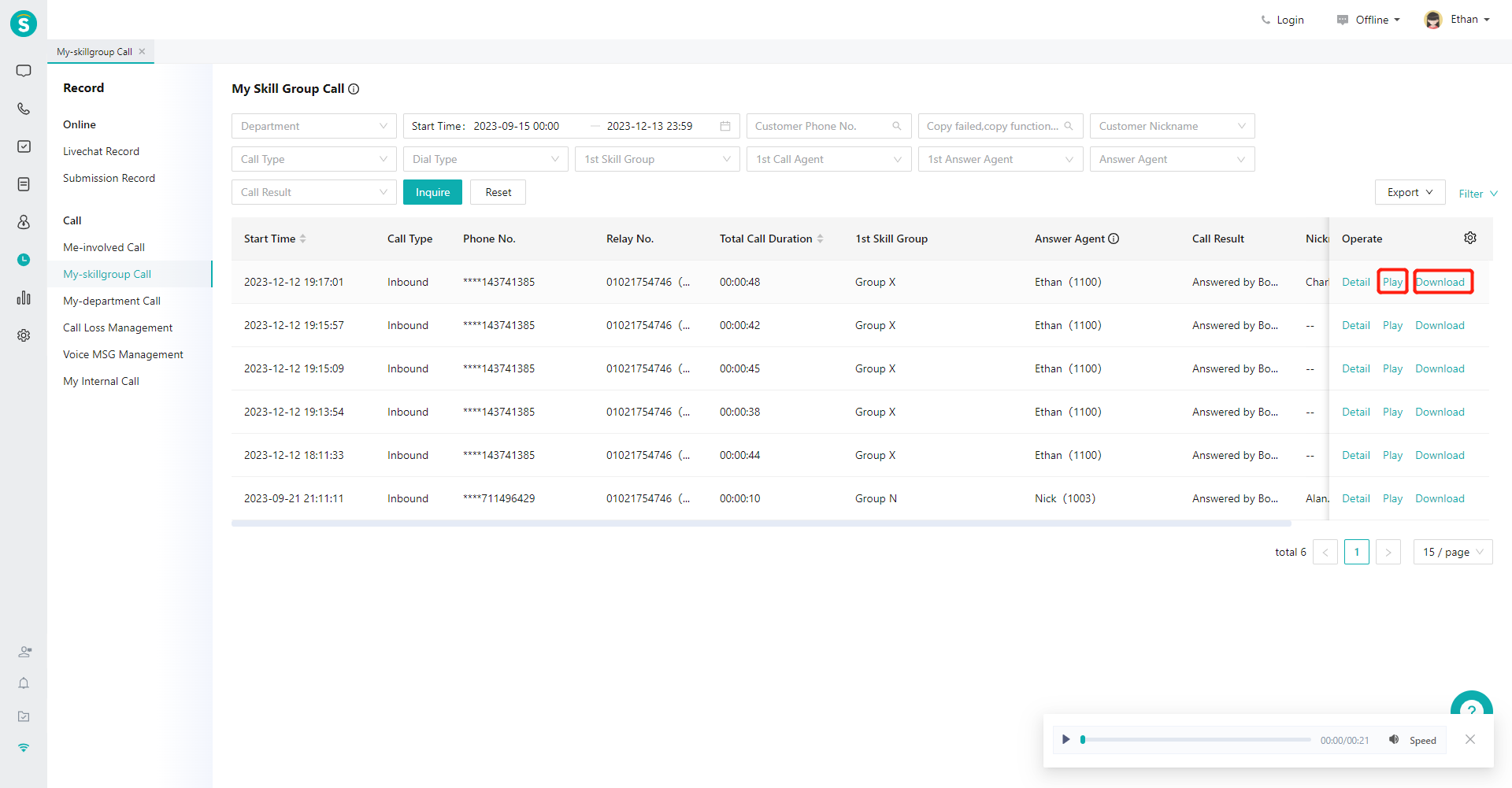Sort by Start Time column arrows

(302, 239)
